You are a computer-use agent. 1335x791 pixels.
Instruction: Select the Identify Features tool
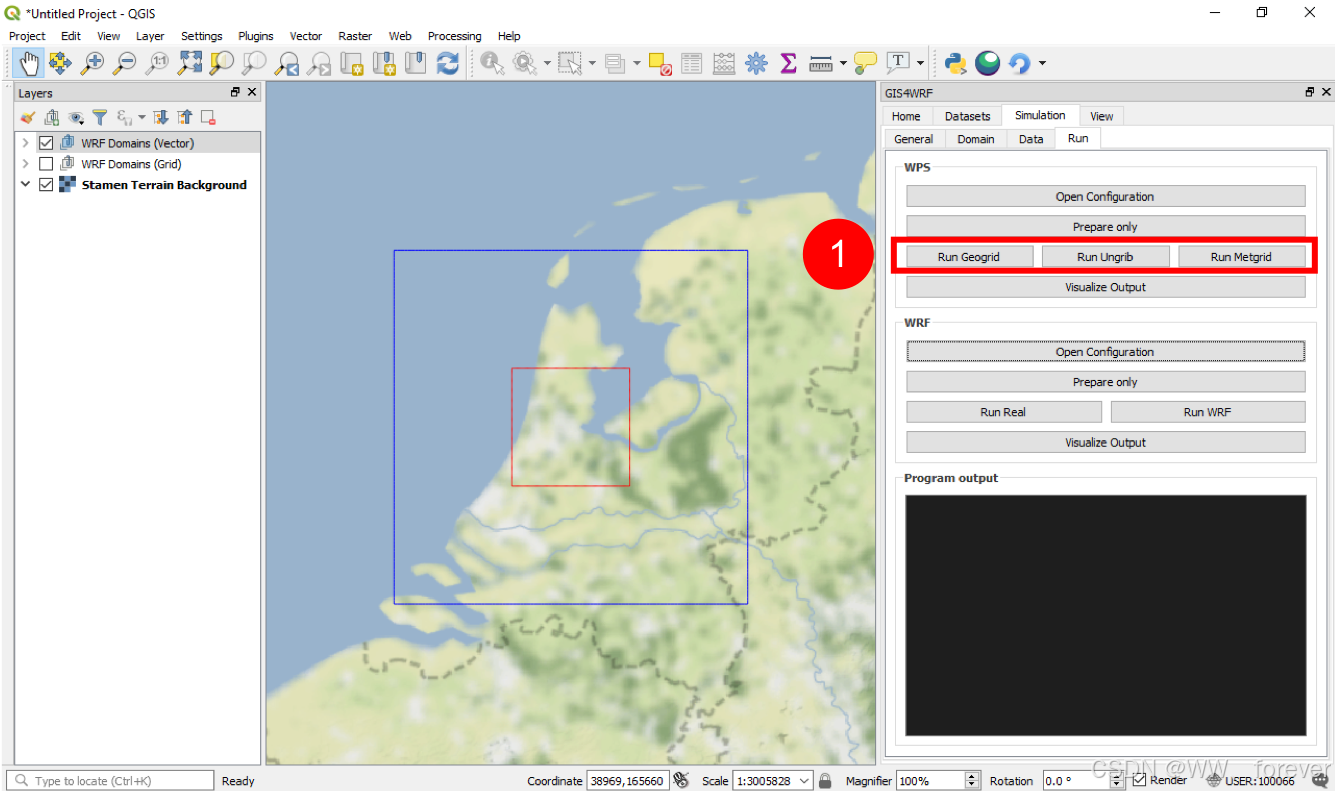(492, 63)
